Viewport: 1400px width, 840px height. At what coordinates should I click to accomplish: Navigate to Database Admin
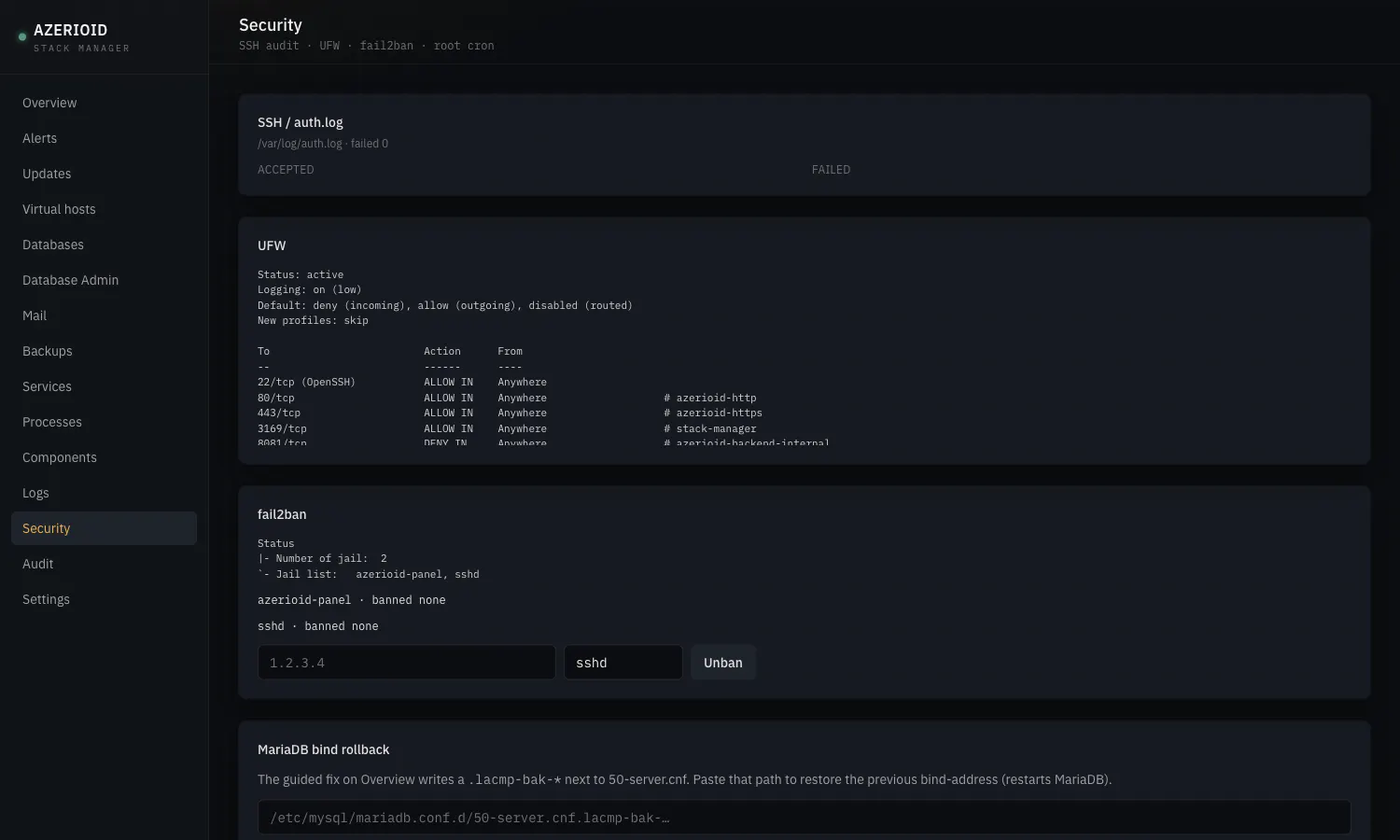104,280
